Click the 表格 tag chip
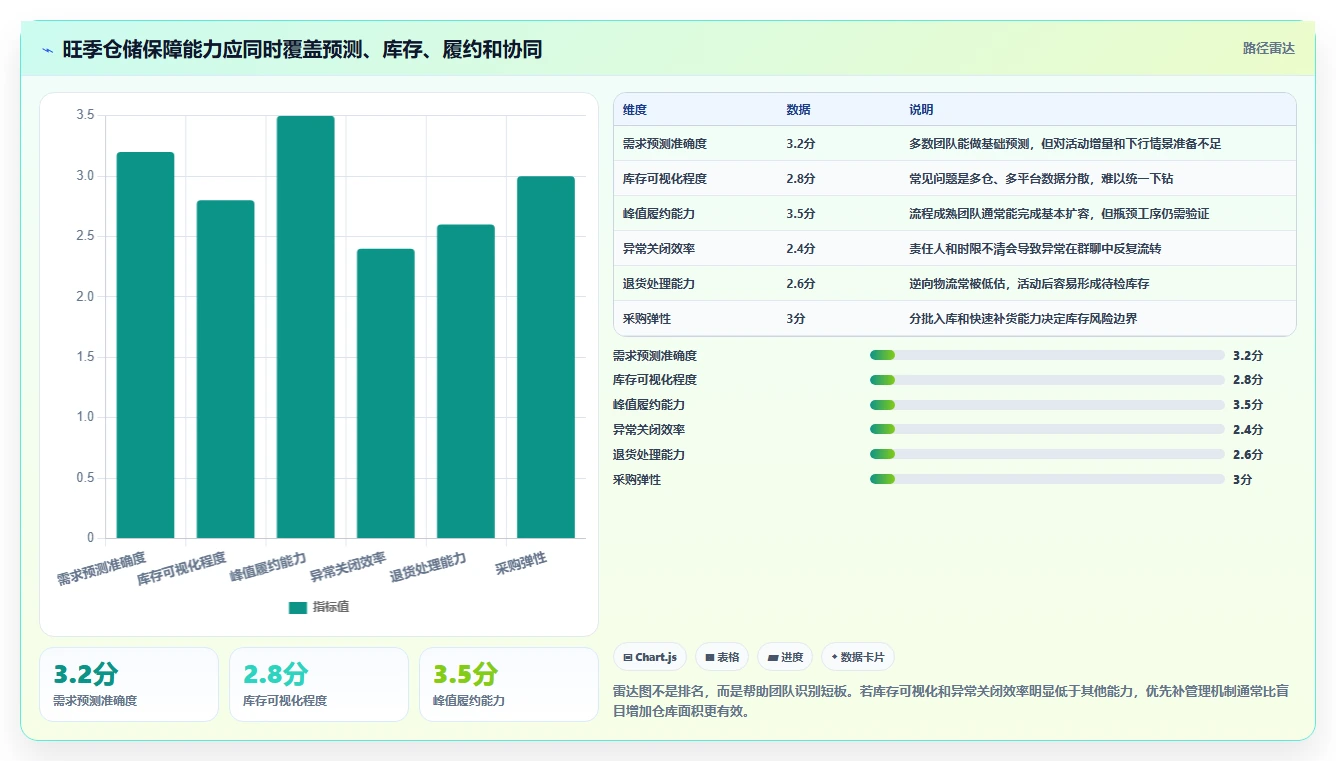Viewport: 1336px width, 761px height. tap(722, 657)
